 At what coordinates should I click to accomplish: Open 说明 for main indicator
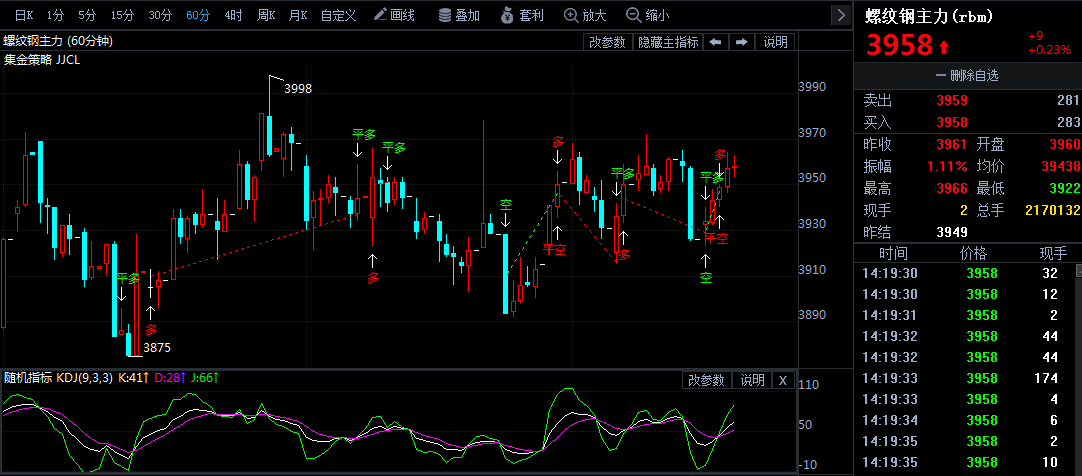(x=775, y=42)
